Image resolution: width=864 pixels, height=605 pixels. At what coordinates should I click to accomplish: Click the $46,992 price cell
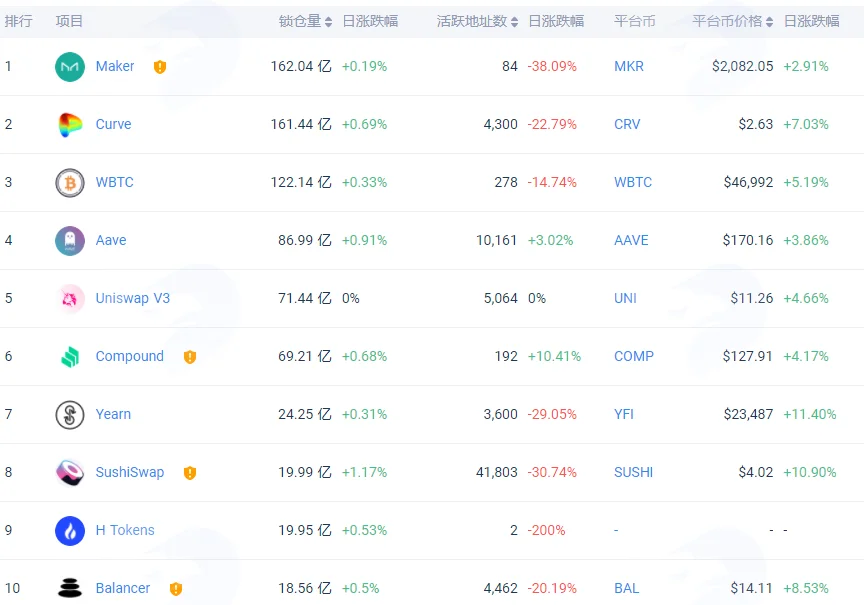pyautogui.click(x=748, y=182)
